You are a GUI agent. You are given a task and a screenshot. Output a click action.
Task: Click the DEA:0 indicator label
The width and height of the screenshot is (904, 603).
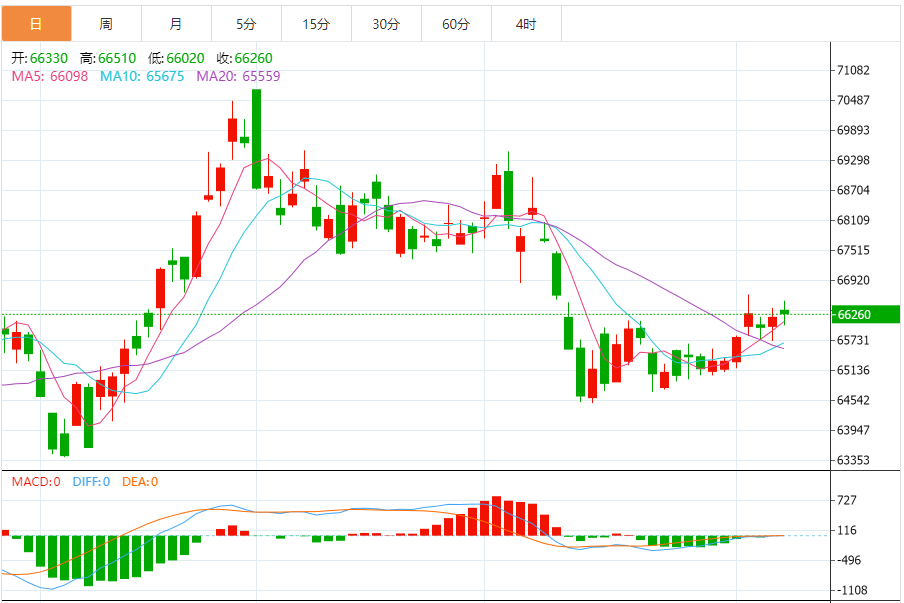coord(140,482)
